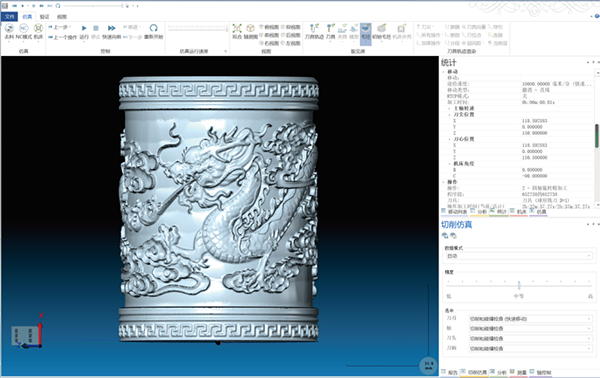Click 上一个操作 previous operation button
Viewport: 600px width, 378px height.
62,37
